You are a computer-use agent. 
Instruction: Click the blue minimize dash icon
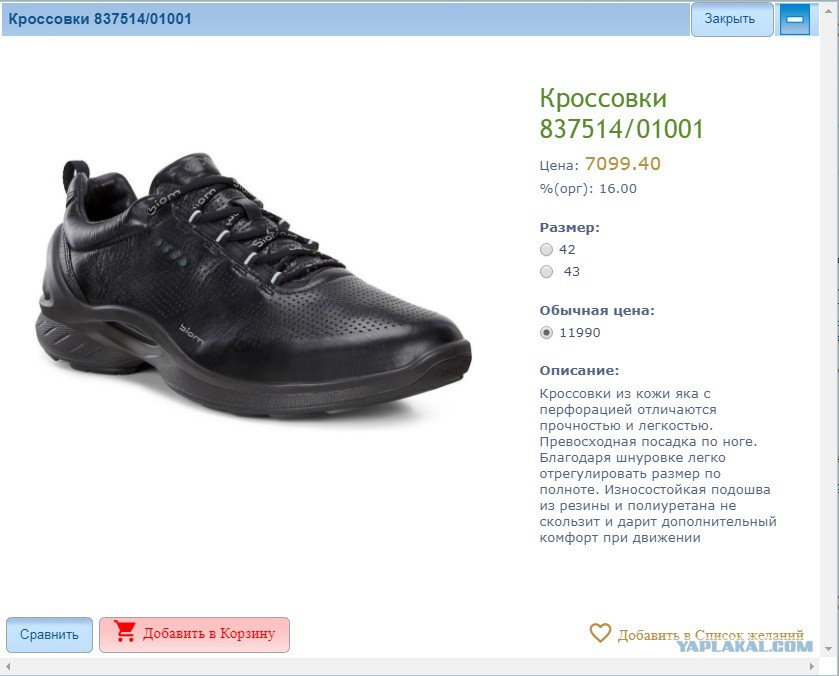click(795, 19)
